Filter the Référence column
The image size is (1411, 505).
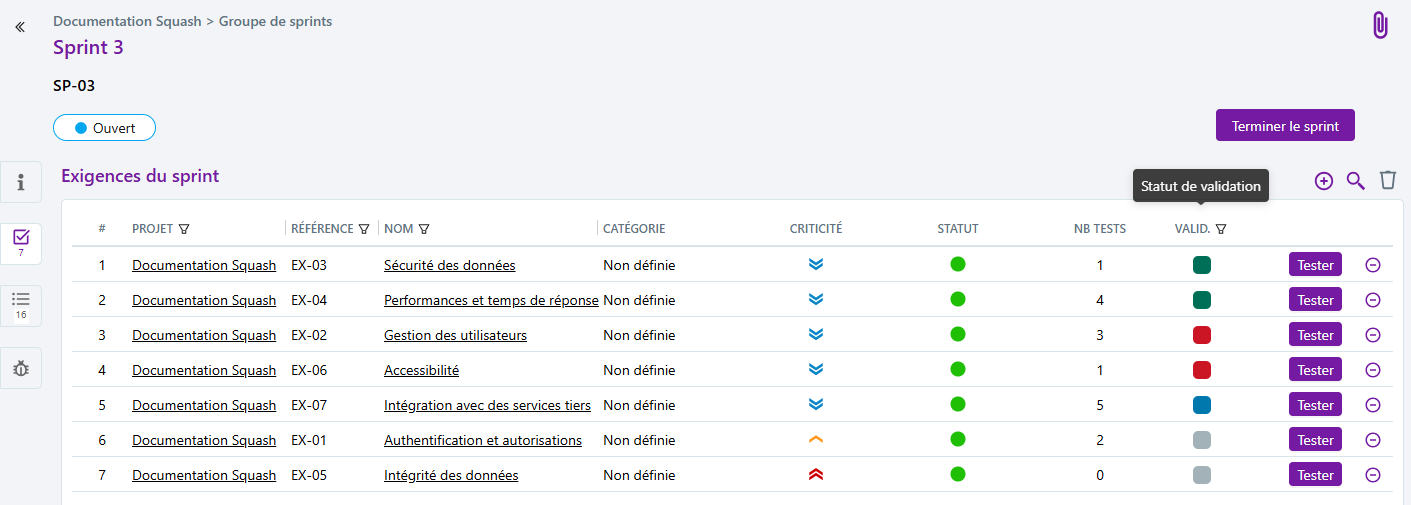[364, 229]
